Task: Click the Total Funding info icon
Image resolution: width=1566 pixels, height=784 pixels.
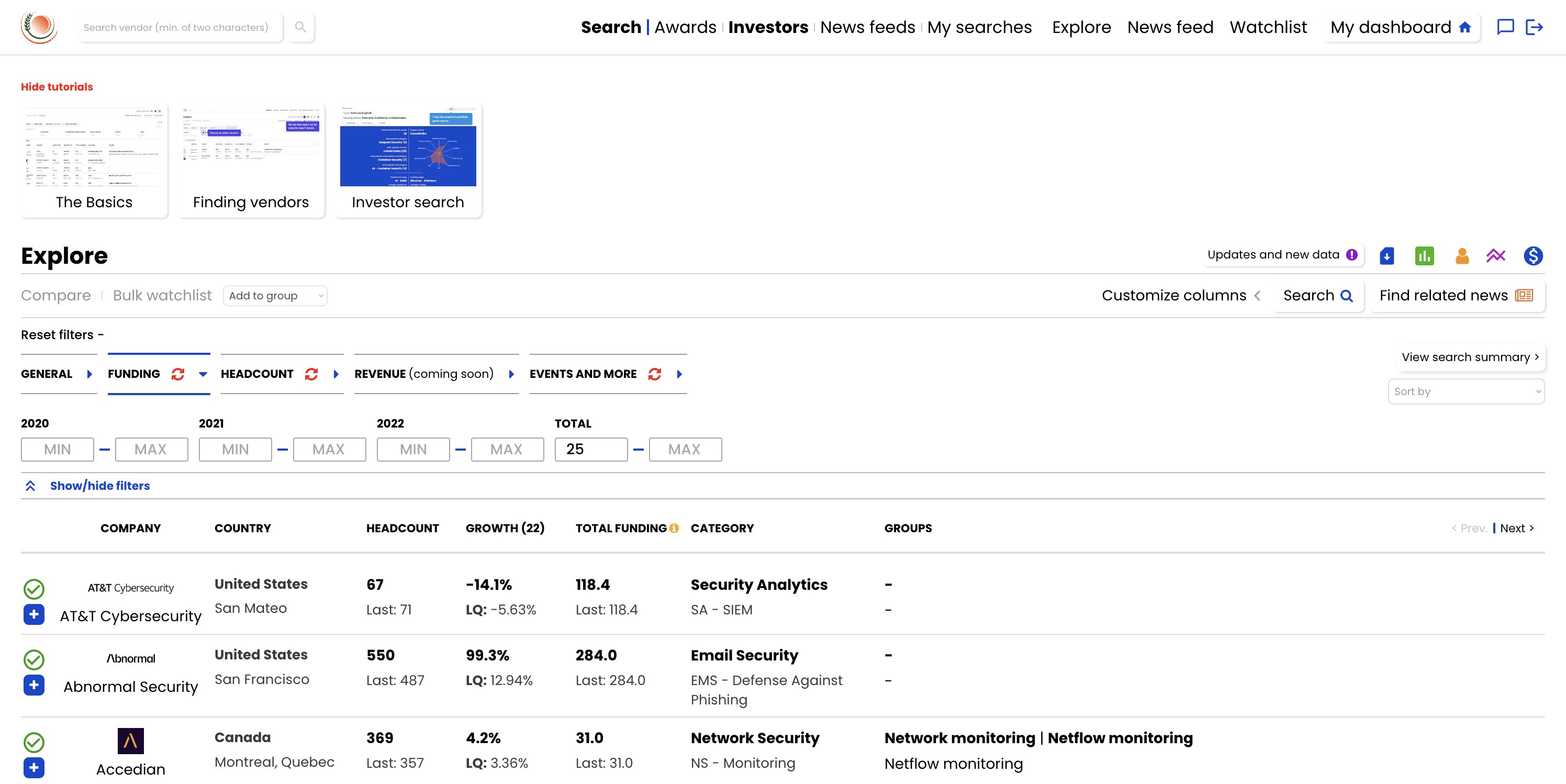Action: (x=674, y=528)
